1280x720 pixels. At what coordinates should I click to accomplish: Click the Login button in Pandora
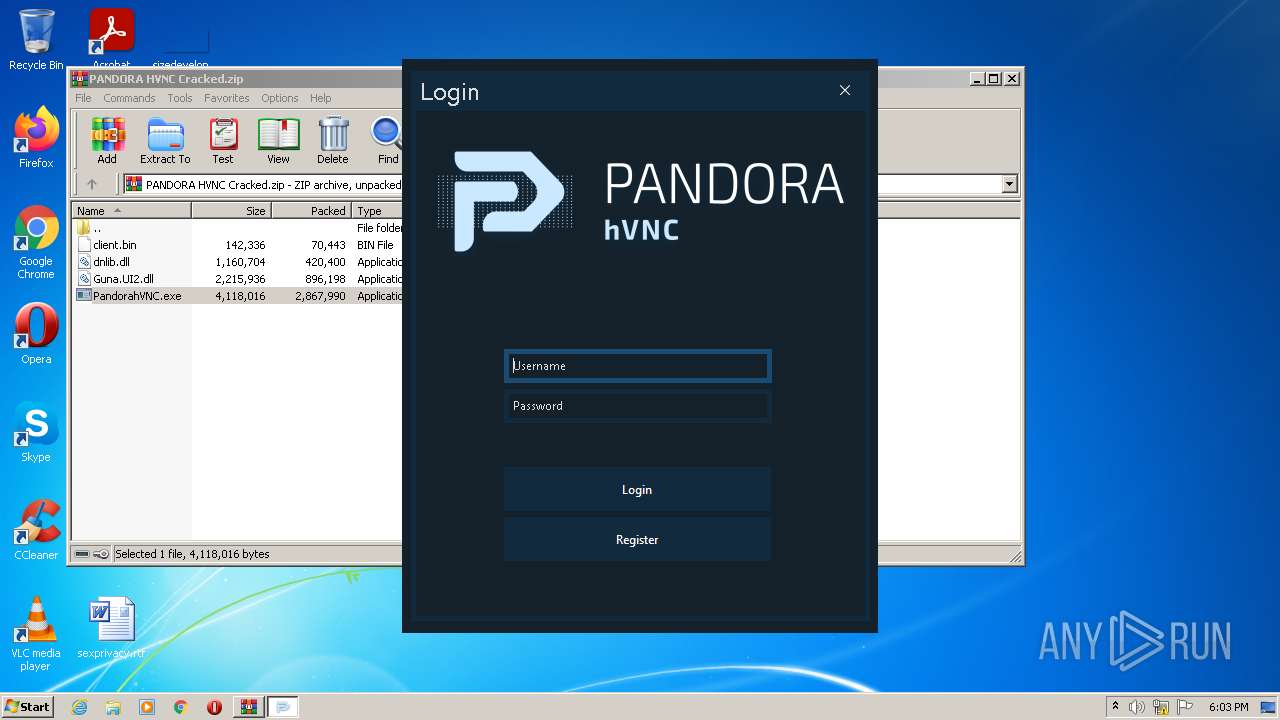click(637, 490)
